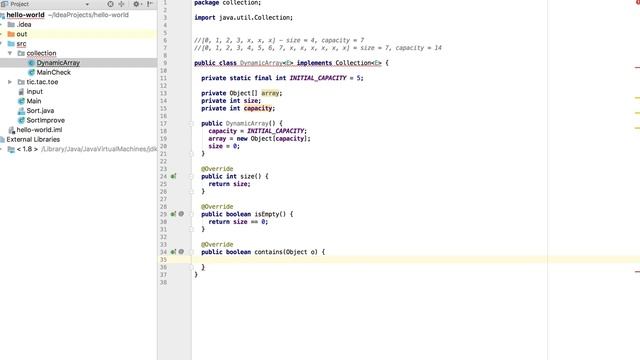The width and height of the screenshot is (640, 360).
Task: Fold the contains() method at line 34
Action: click(191, 252)
